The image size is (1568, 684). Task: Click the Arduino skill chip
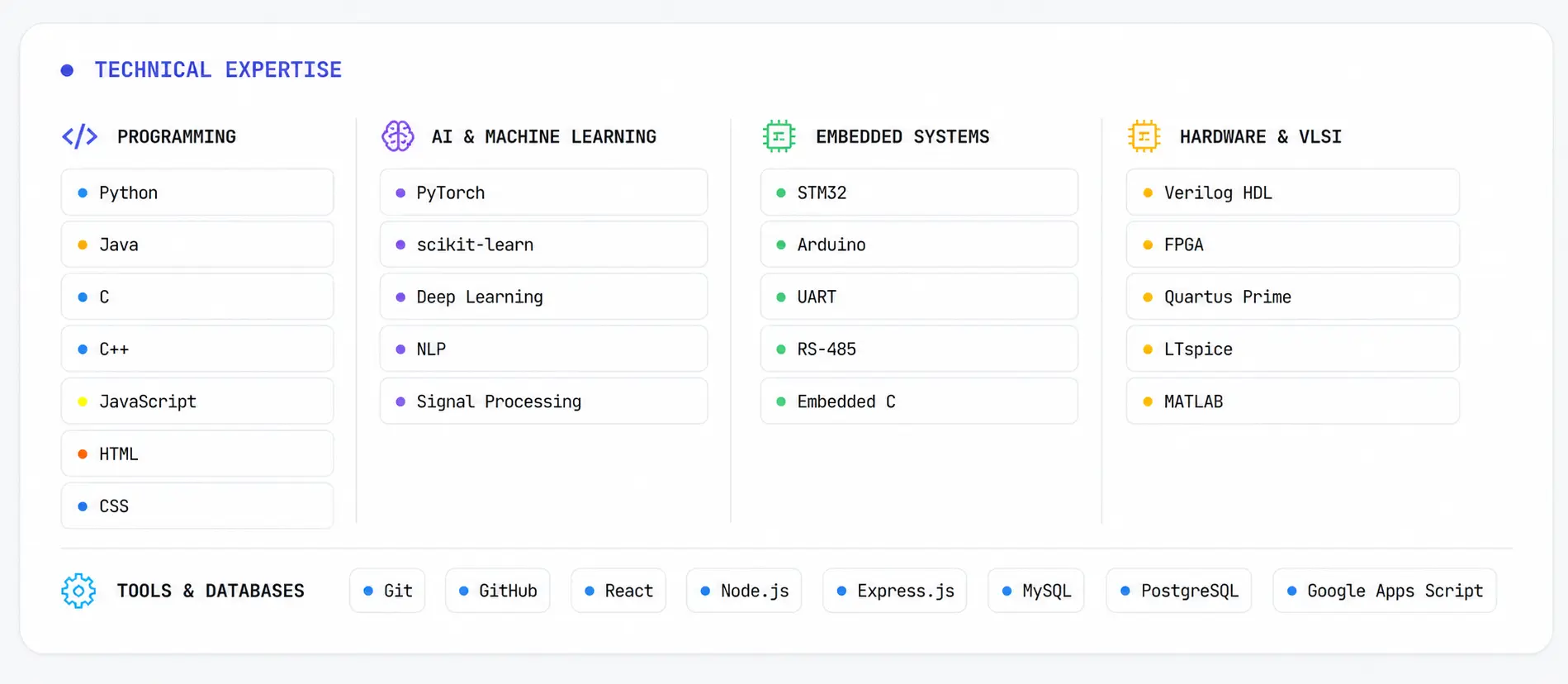pyautogui.click(x=919, y=245)
